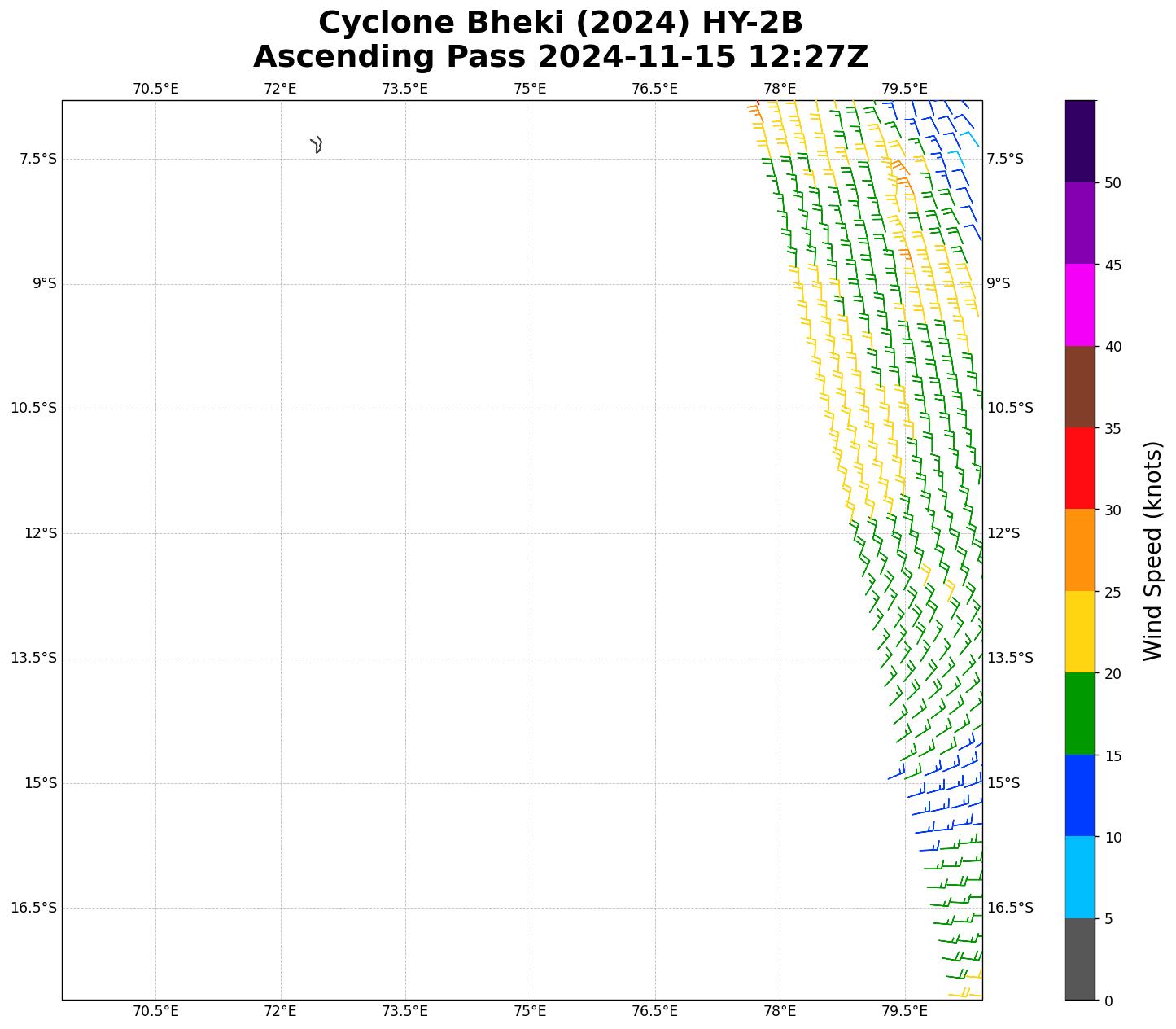Pick the orange 25-30 knots colorbar band
The width and height of the screenshot is (1176, 1029).
[x=1080, y=550]
